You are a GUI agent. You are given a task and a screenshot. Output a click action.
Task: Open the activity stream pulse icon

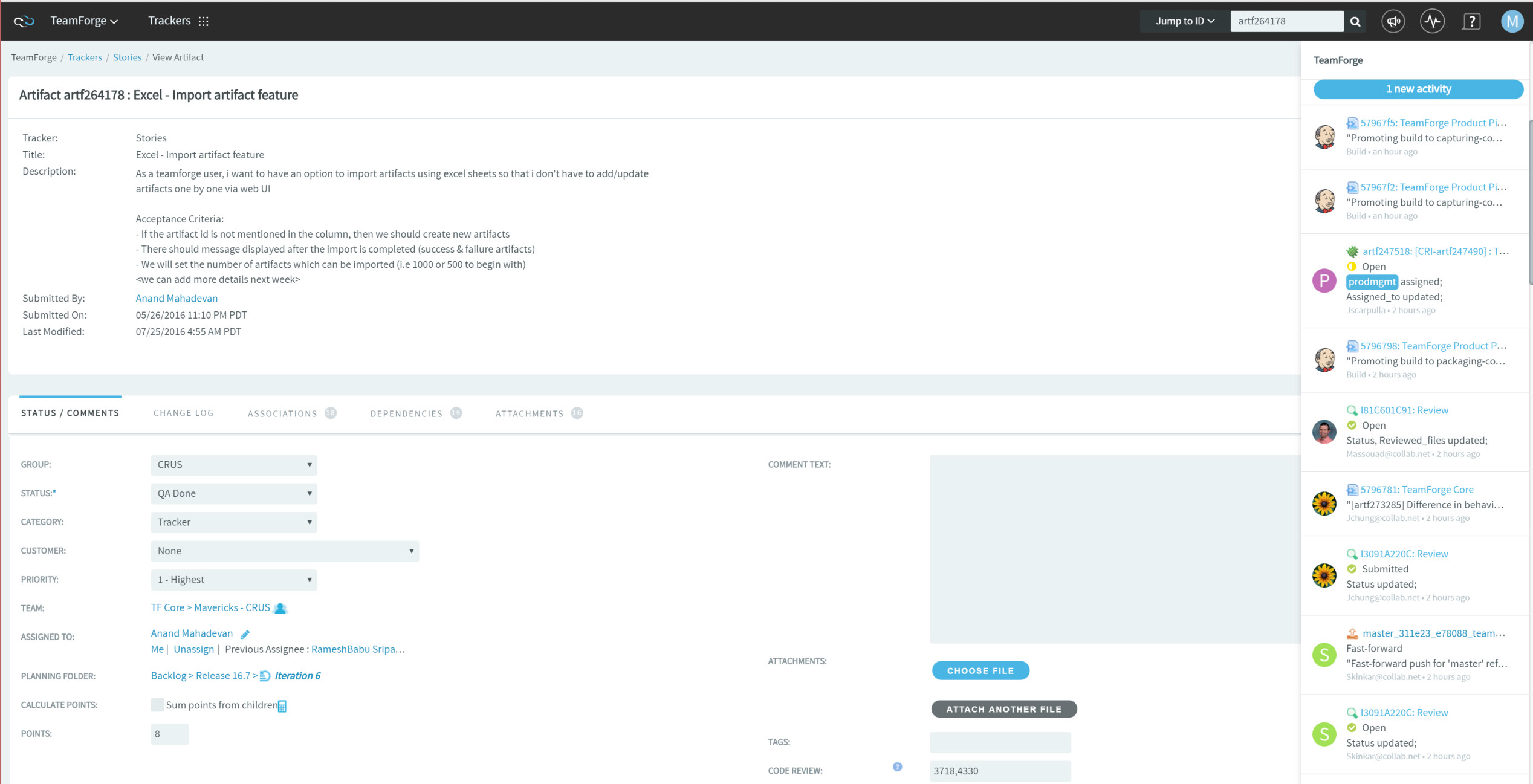(1432, 21)
